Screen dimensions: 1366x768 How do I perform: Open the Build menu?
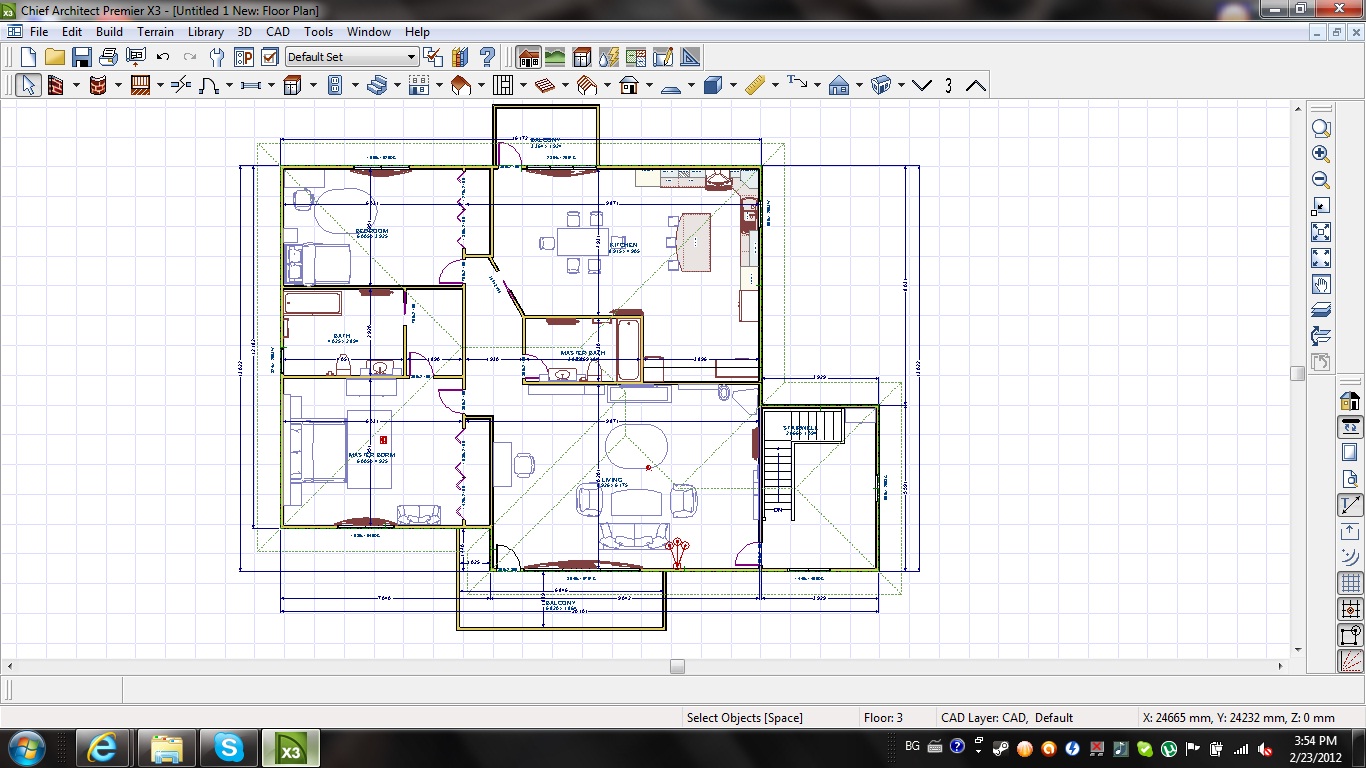coord(109,32)
